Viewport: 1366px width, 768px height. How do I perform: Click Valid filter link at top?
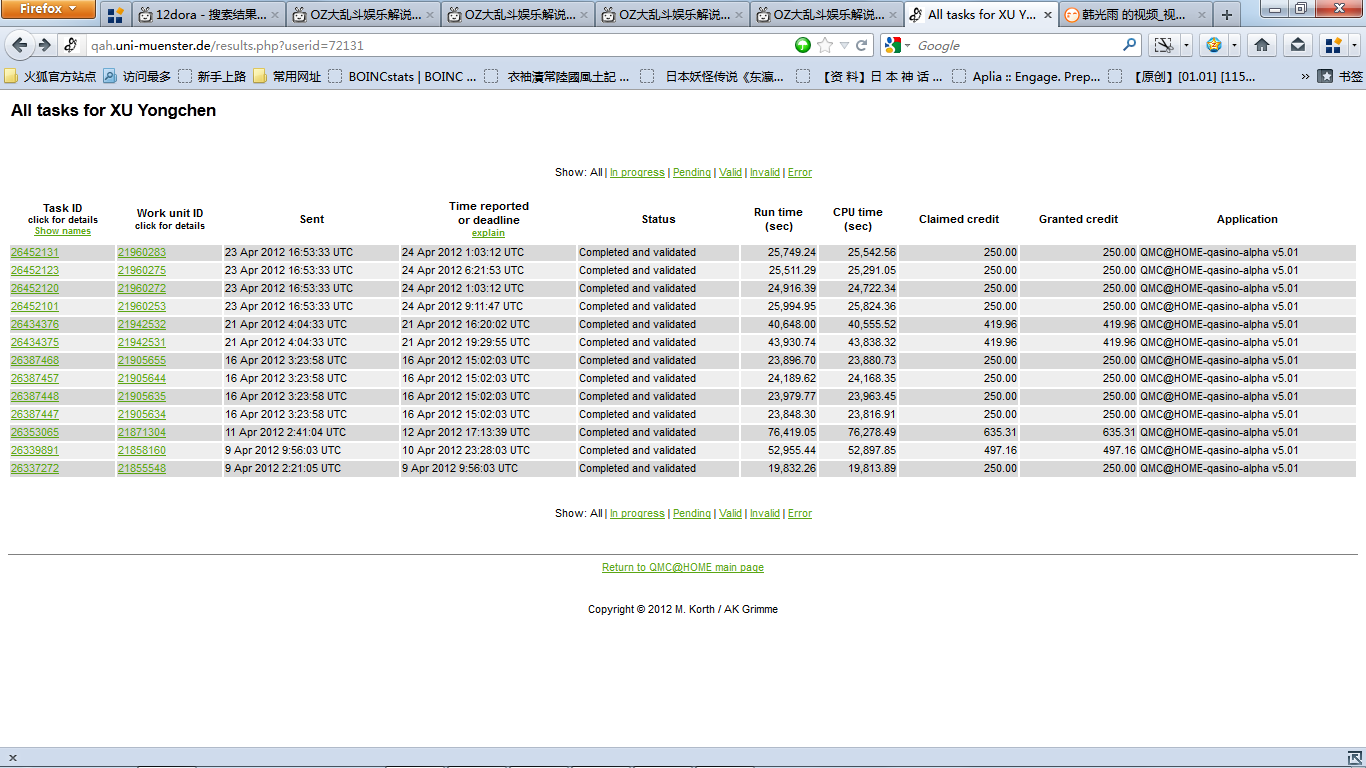(x=730, y=172)
